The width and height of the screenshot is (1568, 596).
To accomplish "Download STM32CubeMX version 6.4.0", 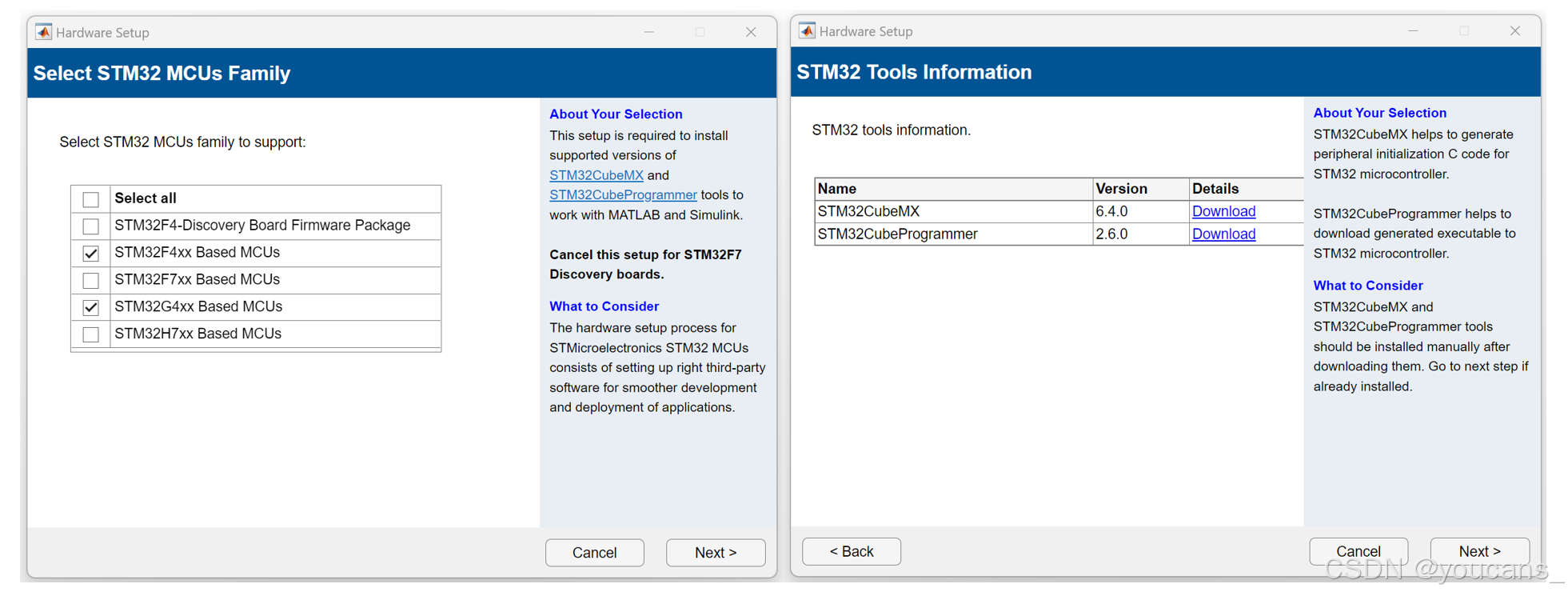I will pos(1223,211).
